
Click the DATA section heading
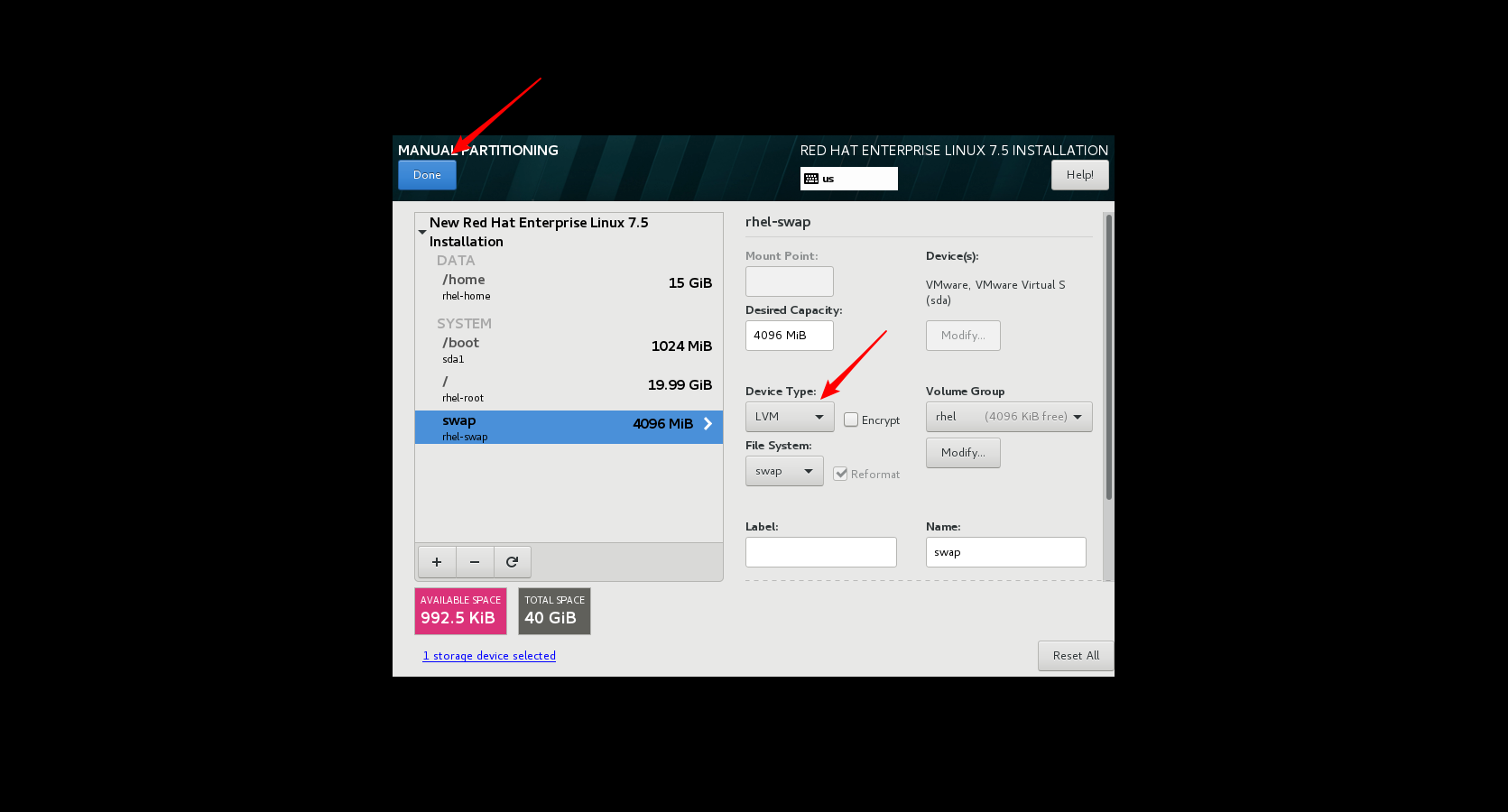coord(456,261)
